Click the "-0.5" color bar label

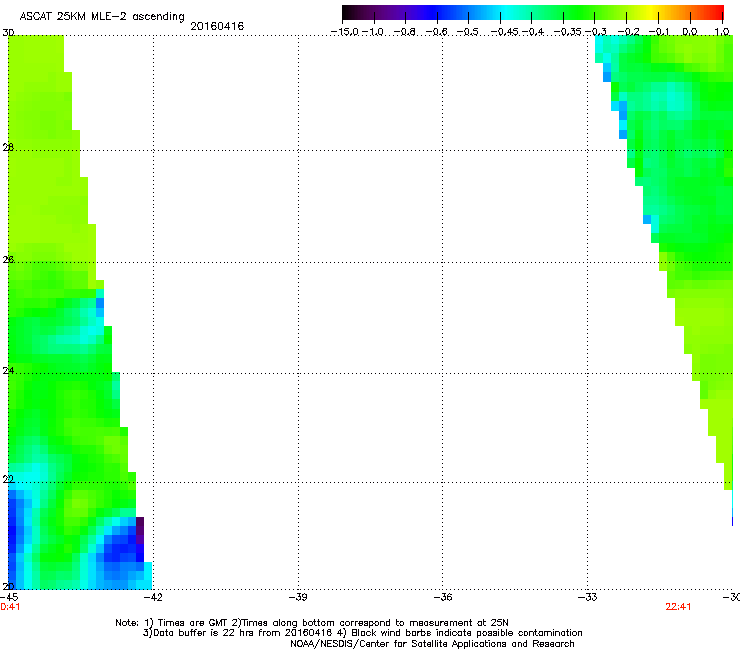468,32
